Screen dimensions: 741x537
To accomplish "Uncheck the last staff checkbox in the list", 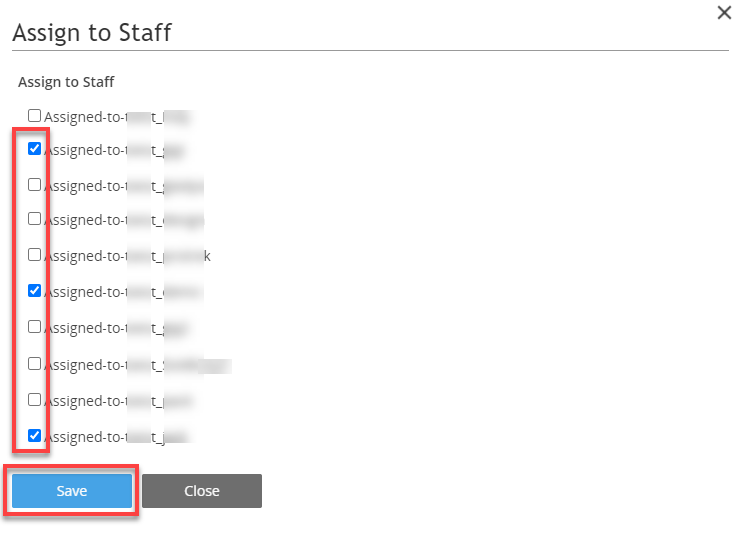I will [x=34, y=435].
